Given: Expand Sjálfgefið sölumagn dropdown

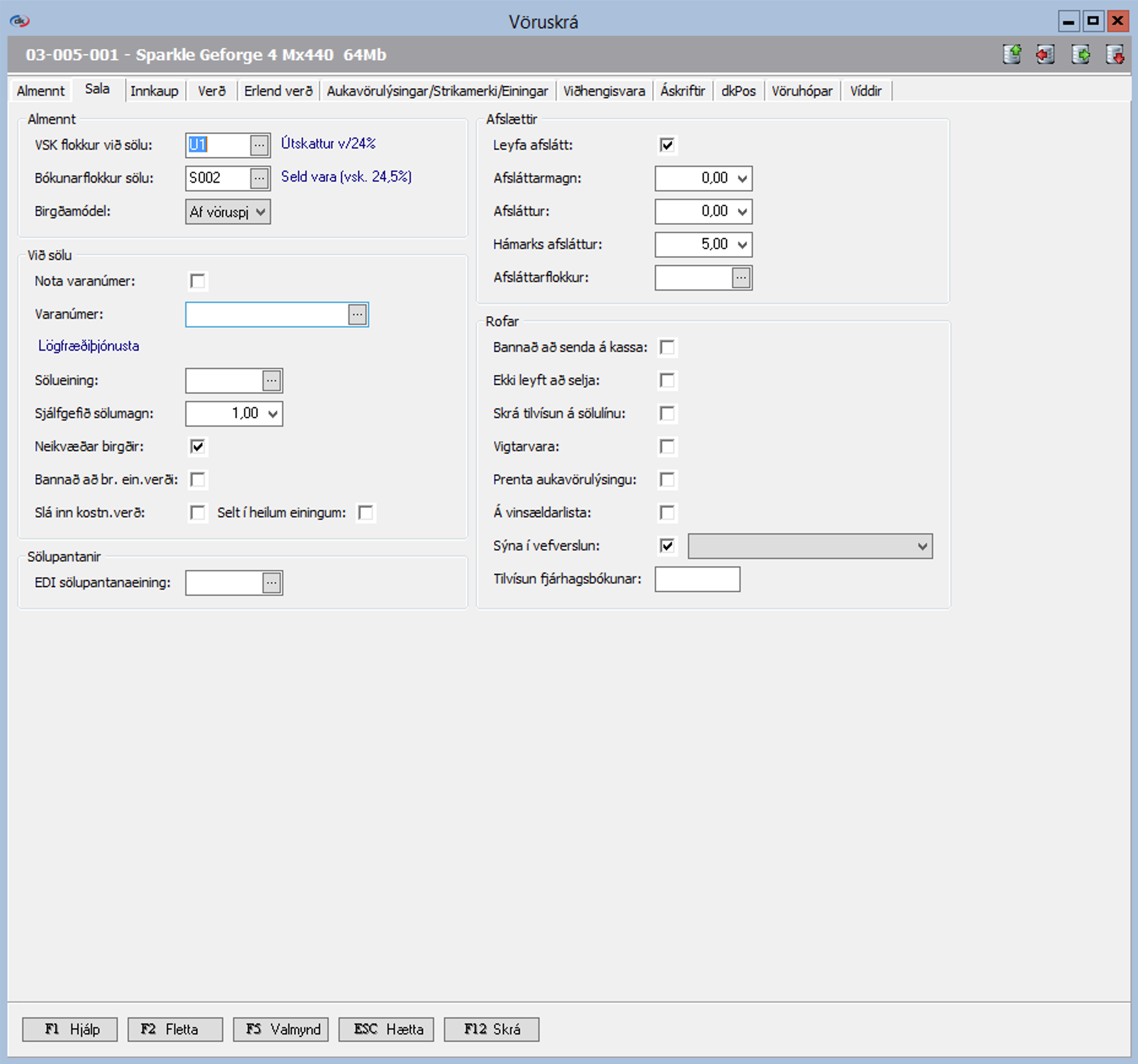Looking at the screenshot, I should [x=273, y=414].
